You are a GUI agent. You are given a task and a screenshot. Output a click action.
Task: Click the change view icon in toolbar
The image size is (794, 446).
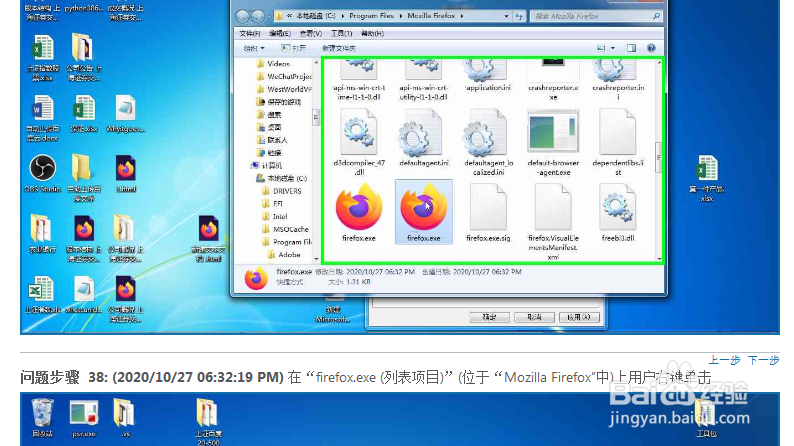601,48
